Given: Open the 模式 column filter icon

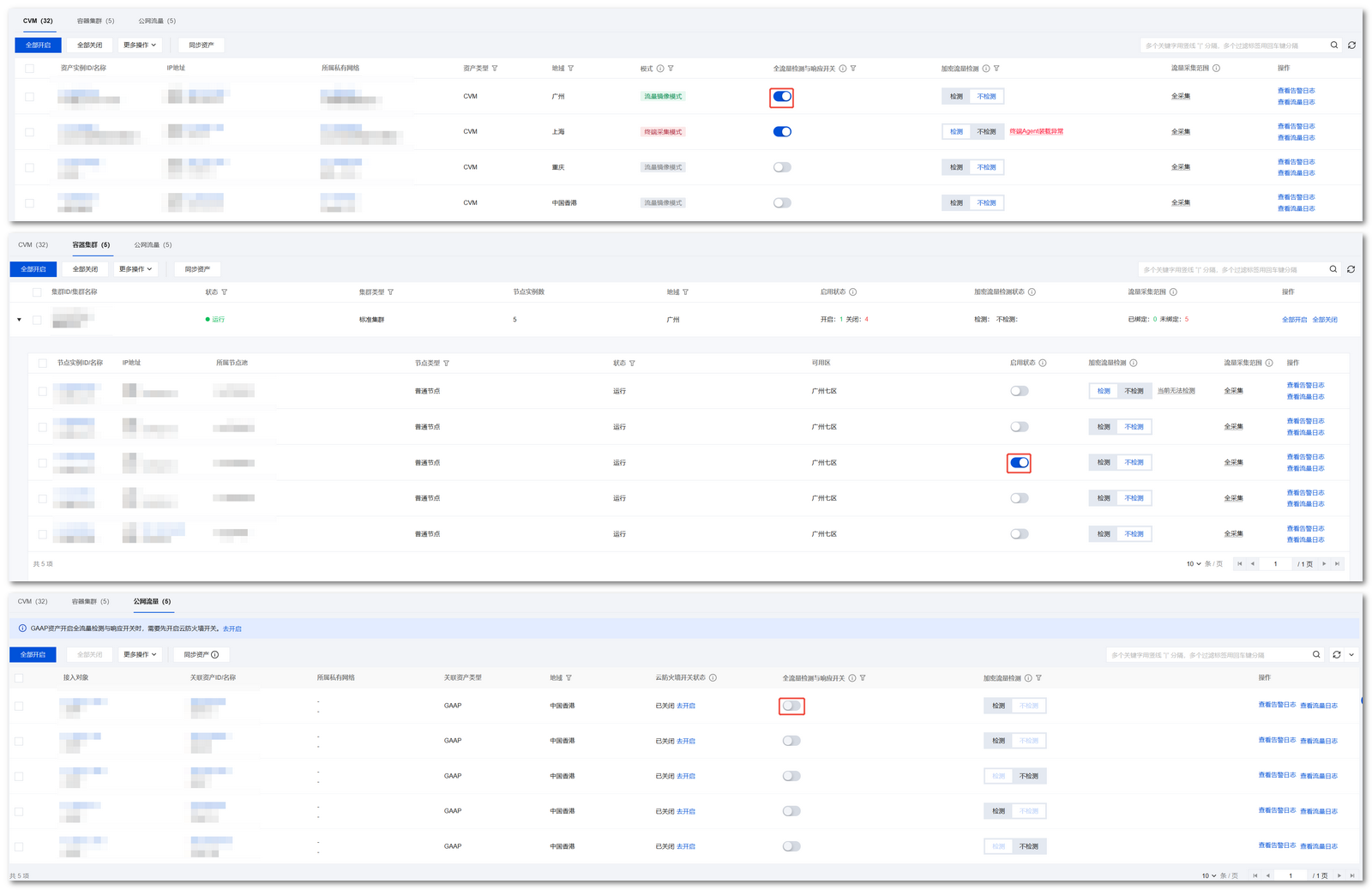Looking at the screenshot, I should pyautogui.click(x=671, y=69).
